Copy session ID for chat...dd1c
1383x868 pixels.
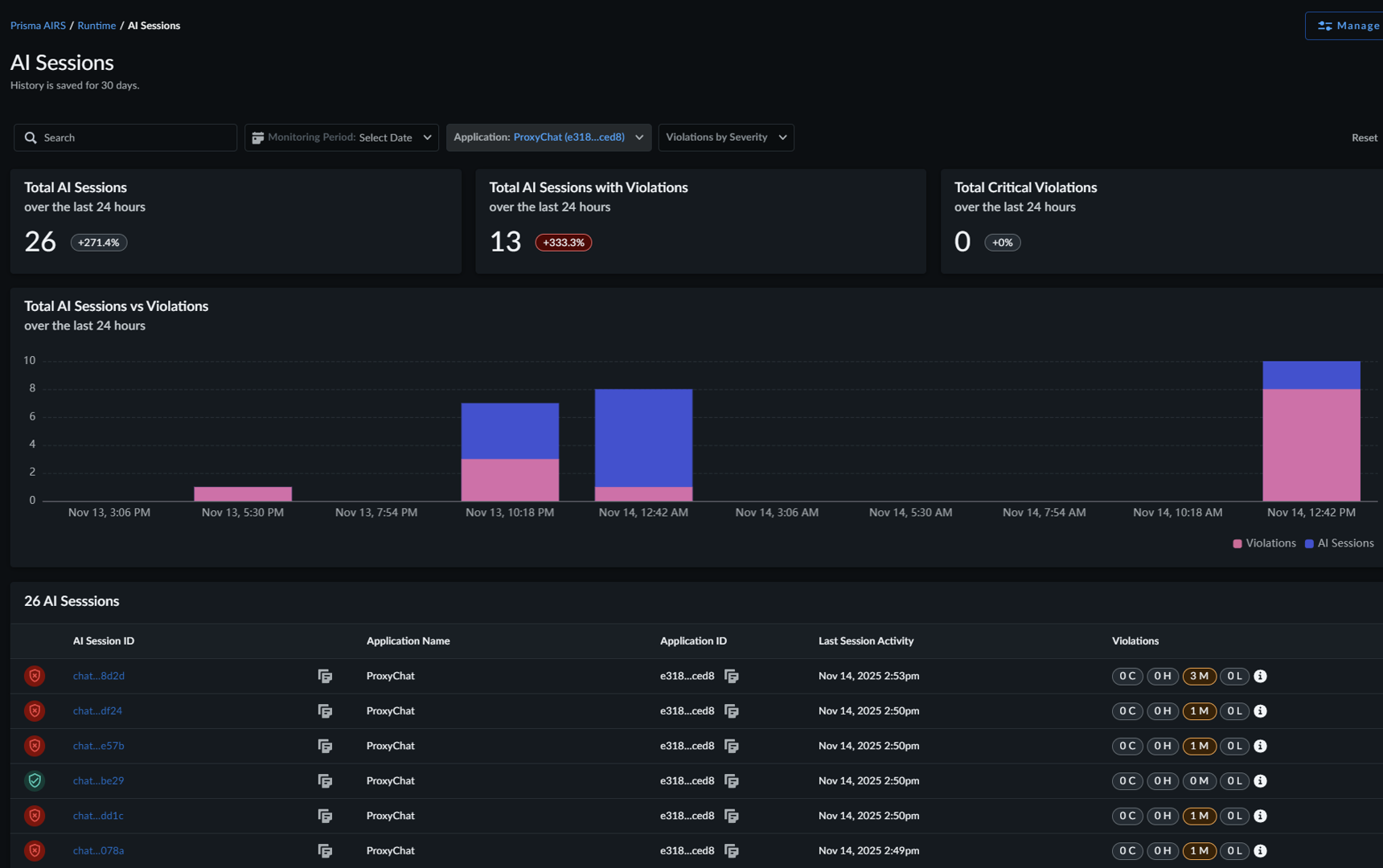(x=325, y=816)
